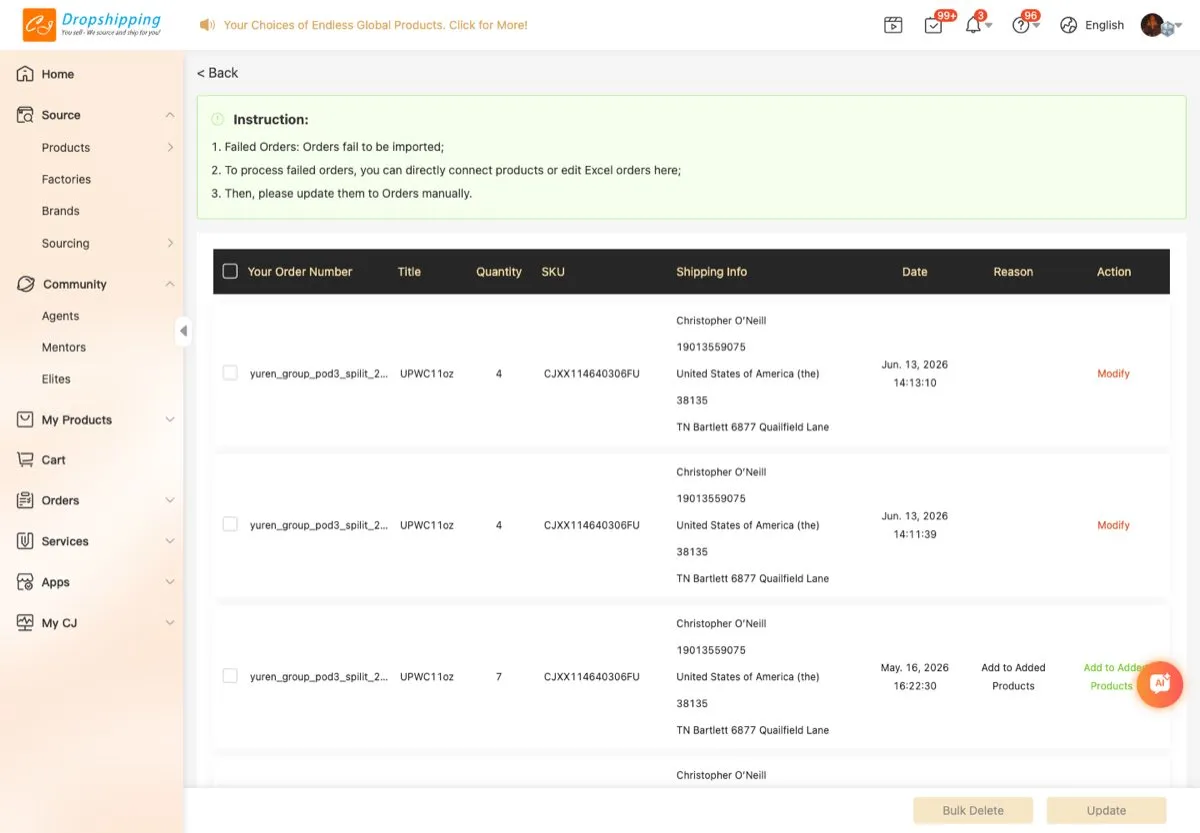The height and width of the screenshot is (833, 1200).
Task: Click green Add to Added Products action link
Action: pos(1111,677)
